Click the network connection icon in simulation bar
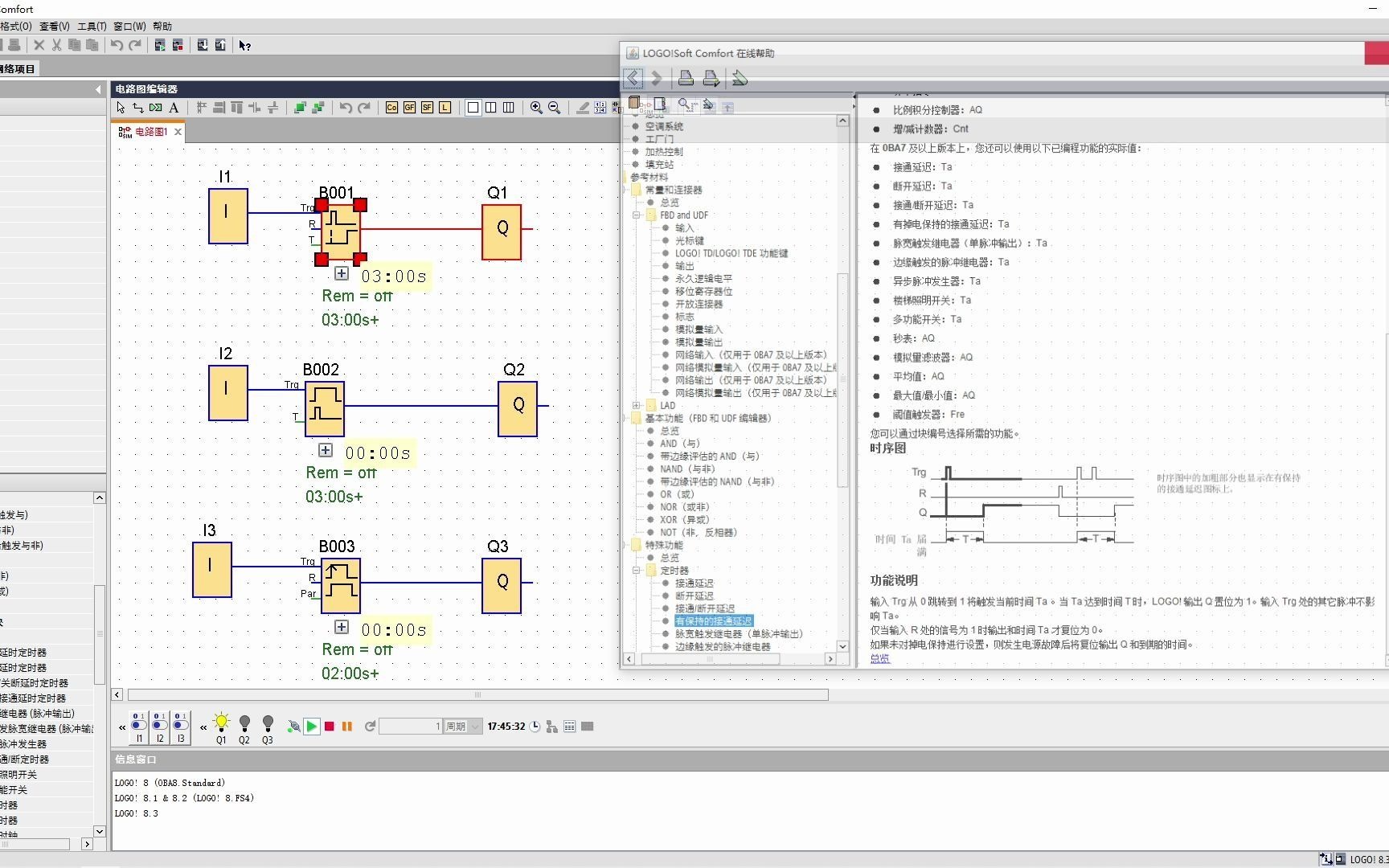Screen dimensions: 1389x868 click(552, 727)
